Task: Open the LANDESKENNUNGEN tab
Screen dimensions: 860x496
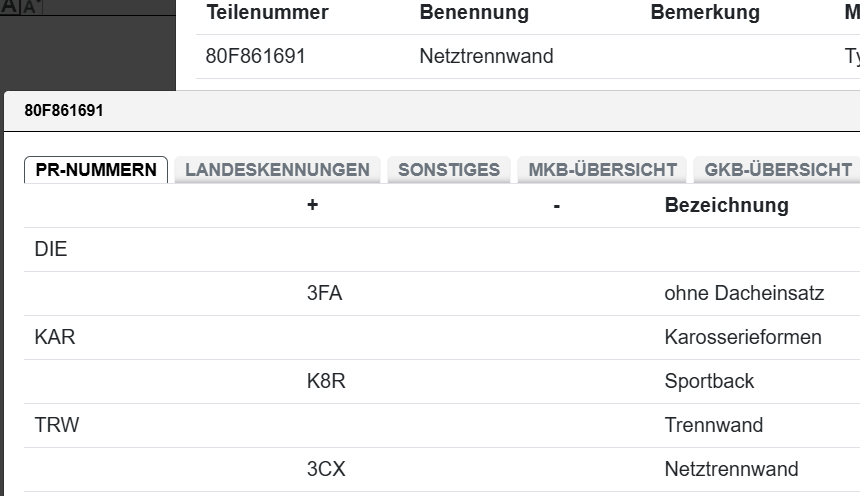Action: 277,170
